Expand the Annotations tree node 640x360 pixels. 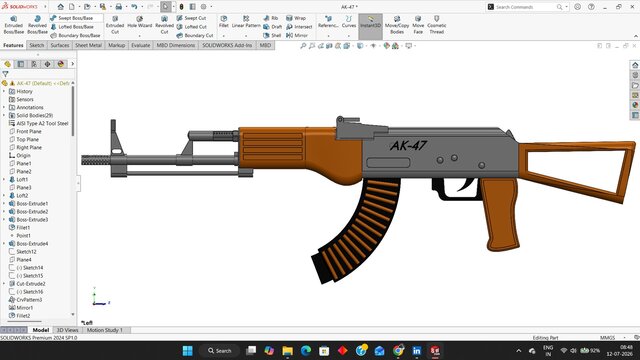tap(4, 107)
